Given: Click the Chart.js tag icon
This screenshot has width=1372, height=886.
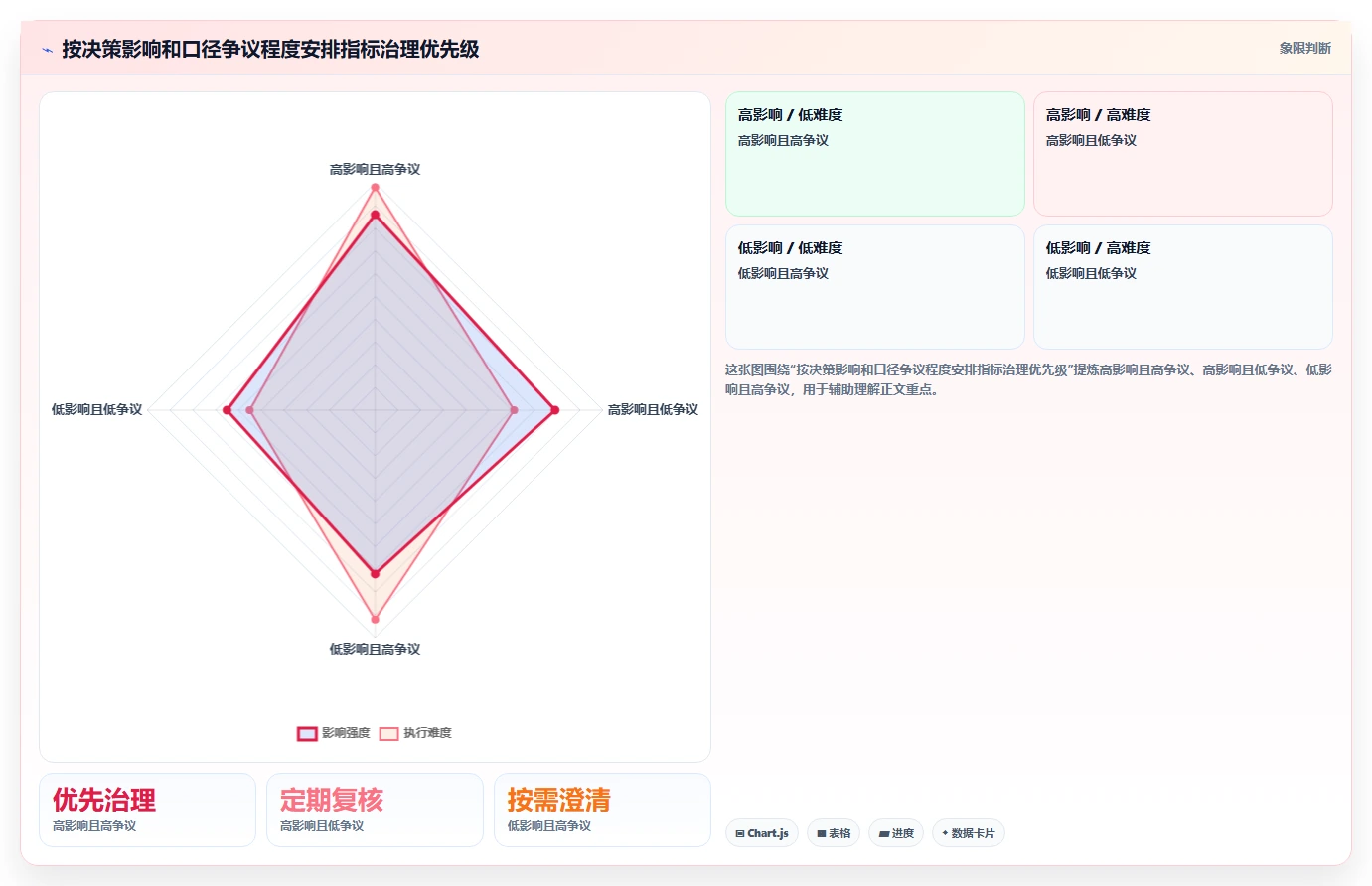Looking at the screenshot, I should point(740,834).
